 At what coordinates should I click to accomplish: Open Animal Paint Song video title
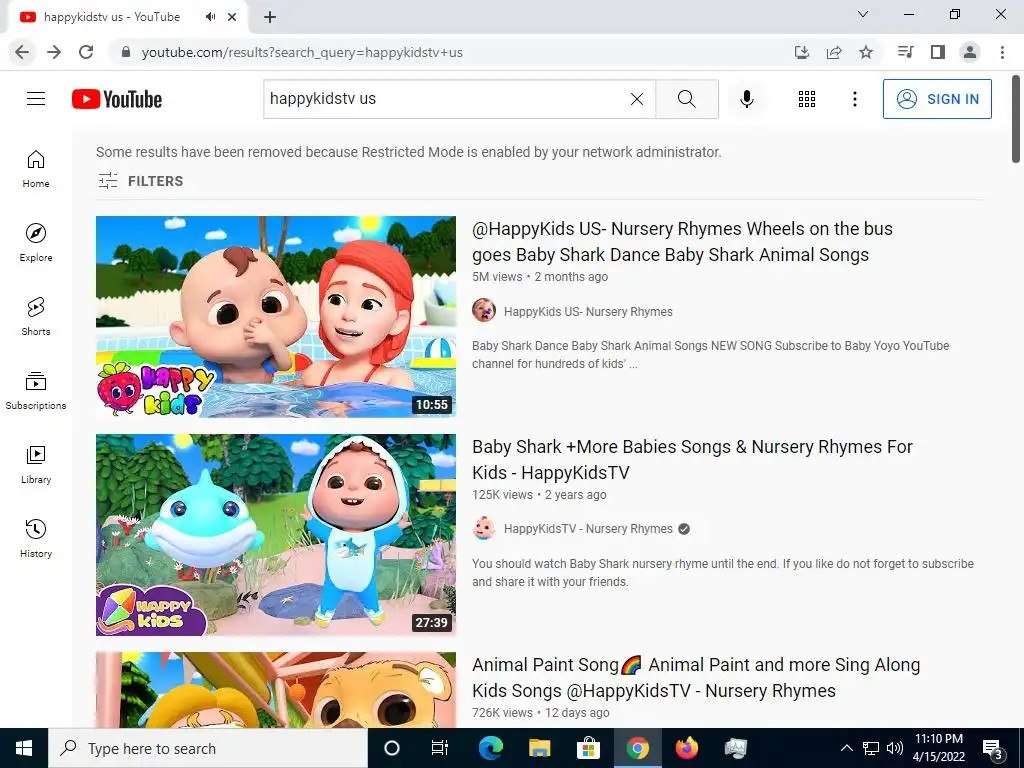pyautogui.click(x=696, y=678)
